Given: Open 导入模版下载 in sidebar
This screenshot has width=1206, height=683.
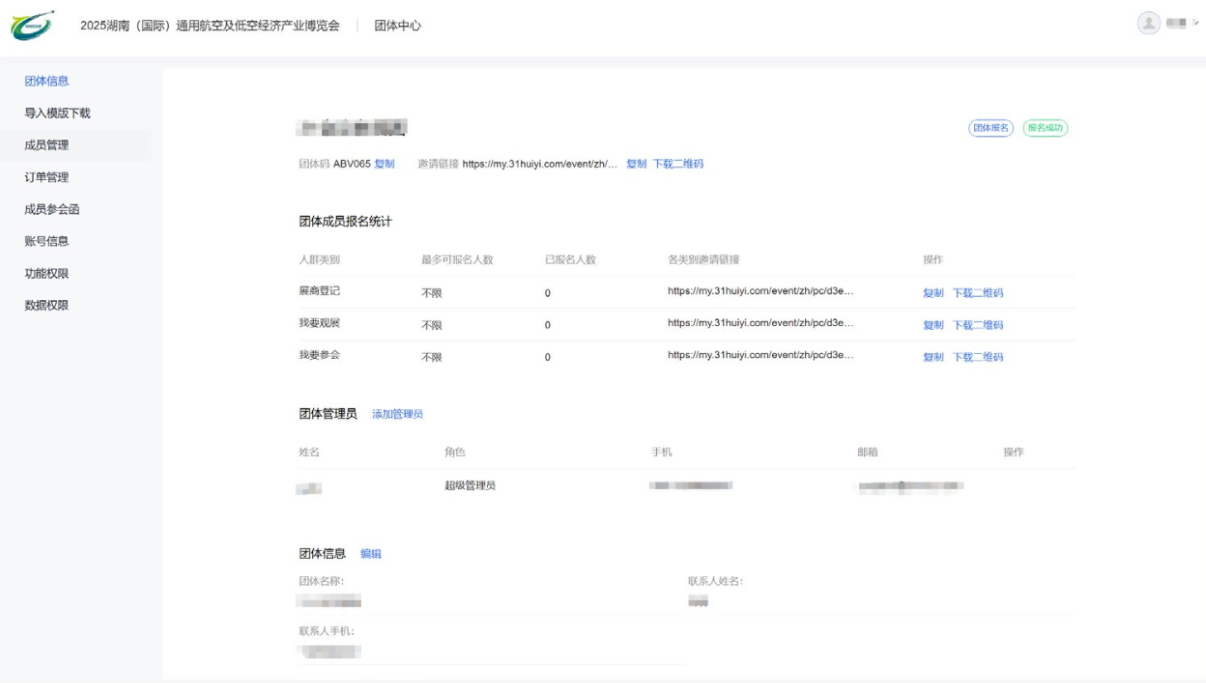Looking at the screenshot, I should click(x=58, y=113).
